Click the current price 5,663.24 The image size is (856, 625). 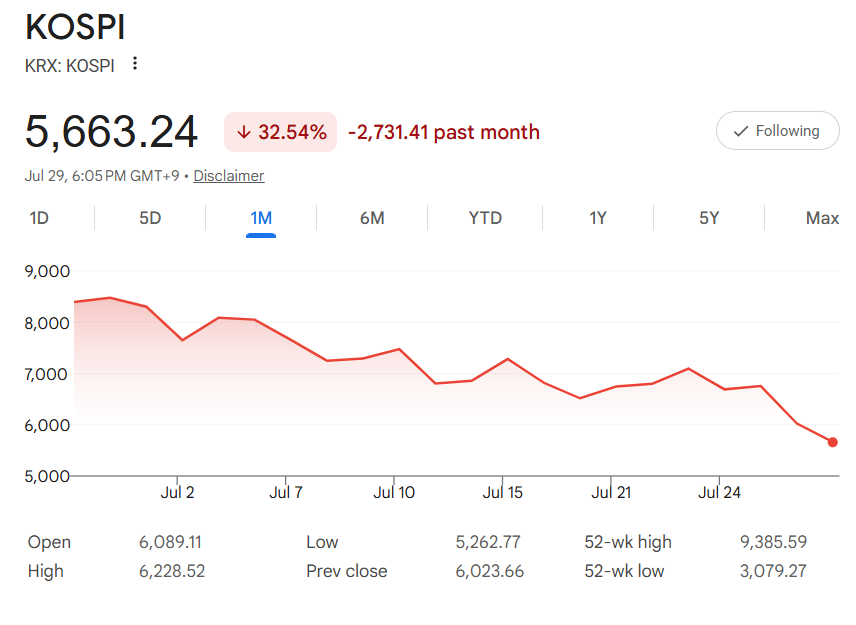click(x=111, y=132)
